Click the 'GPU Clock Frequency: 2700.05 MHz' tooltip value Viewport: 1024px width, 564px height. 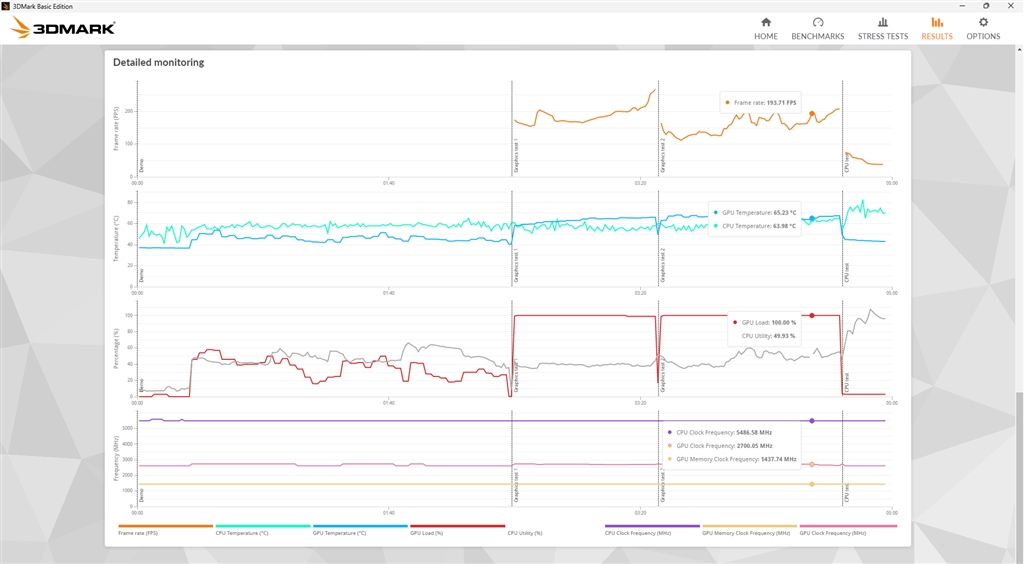tap(724, 446)
